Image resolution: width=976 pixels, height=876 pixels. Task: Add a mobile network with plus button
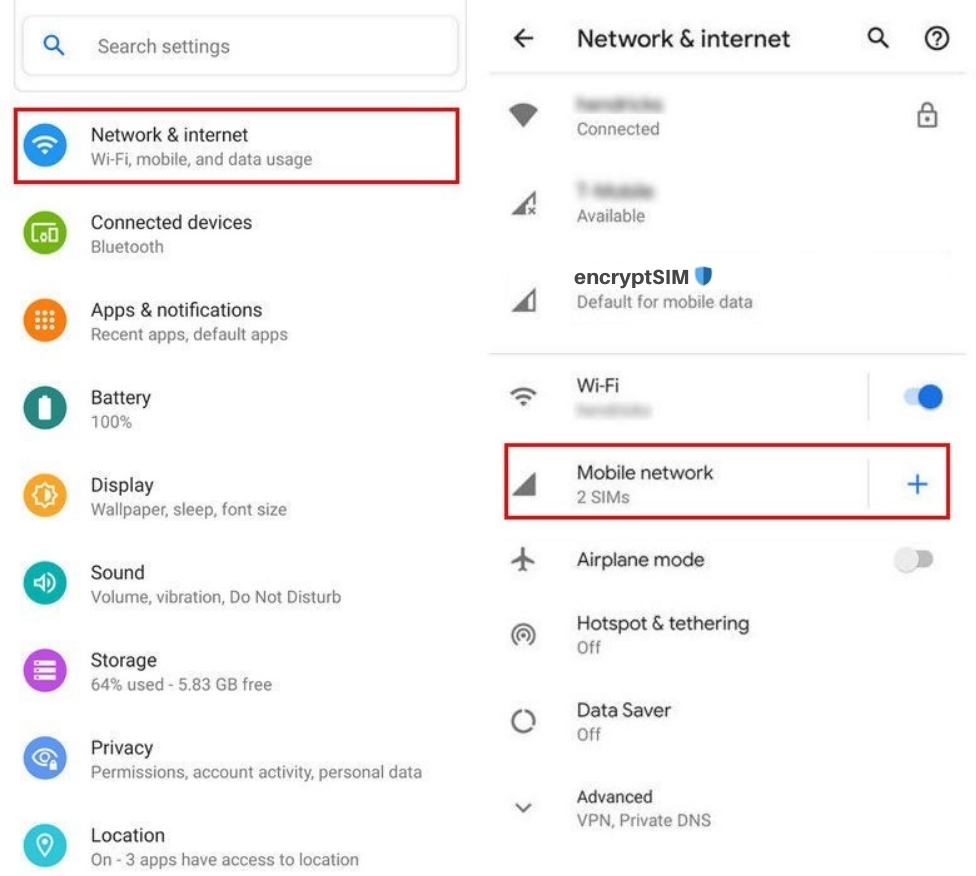coord(916,485)
